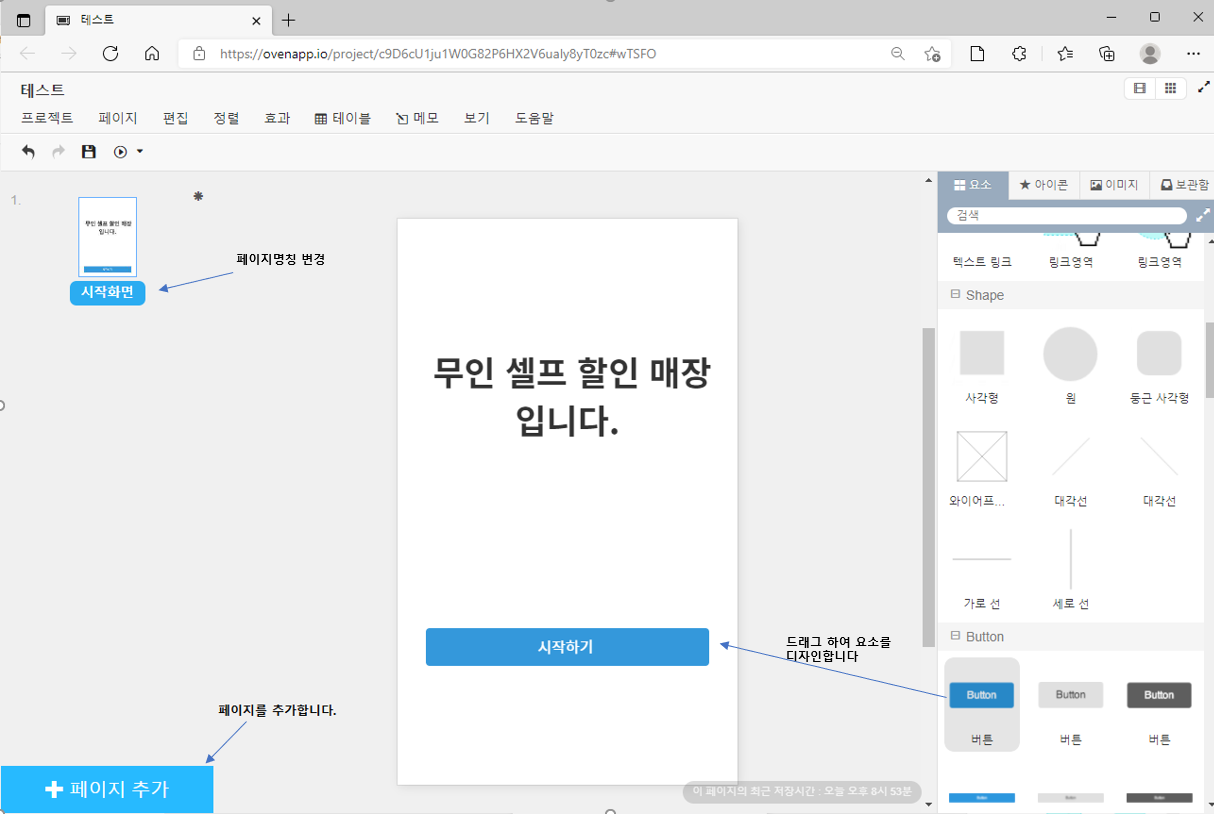Add this page to favorites star icon
Screen dimensions: 1214x814
[932, 54]
